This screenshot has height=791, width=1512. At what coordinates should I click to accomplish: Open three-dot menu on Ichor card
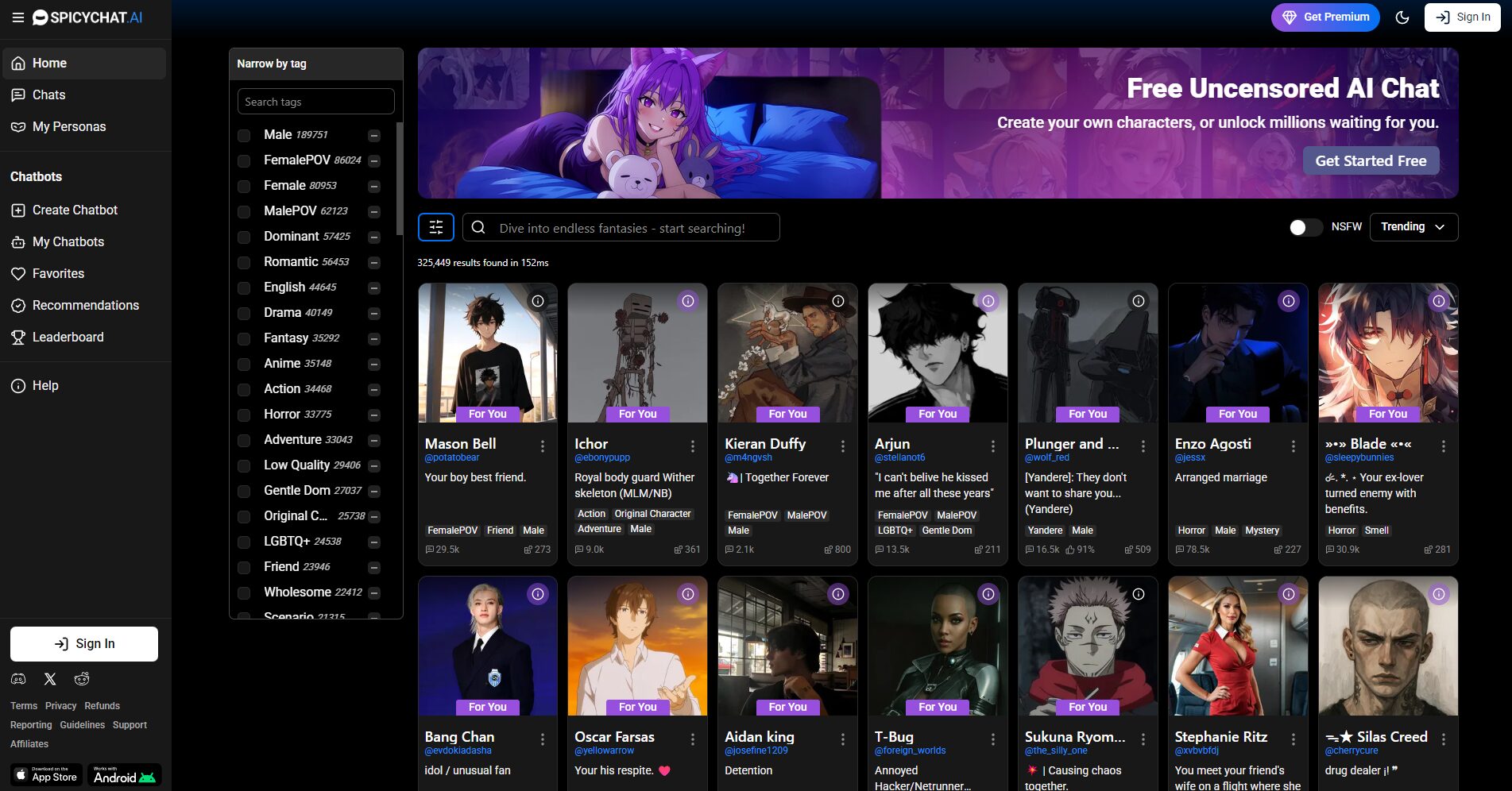click(693, 447)
